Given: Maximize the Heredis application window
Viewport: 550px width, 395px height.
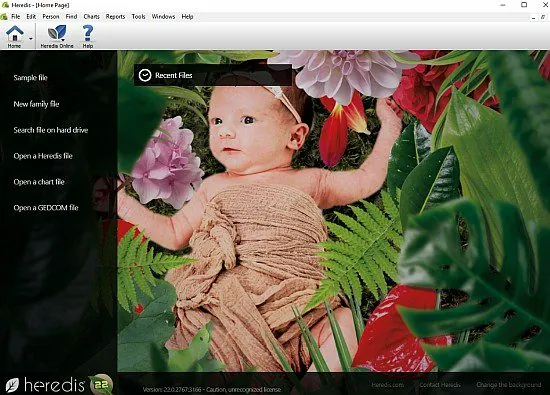Looking at the screenshot, I should point(524,5).
